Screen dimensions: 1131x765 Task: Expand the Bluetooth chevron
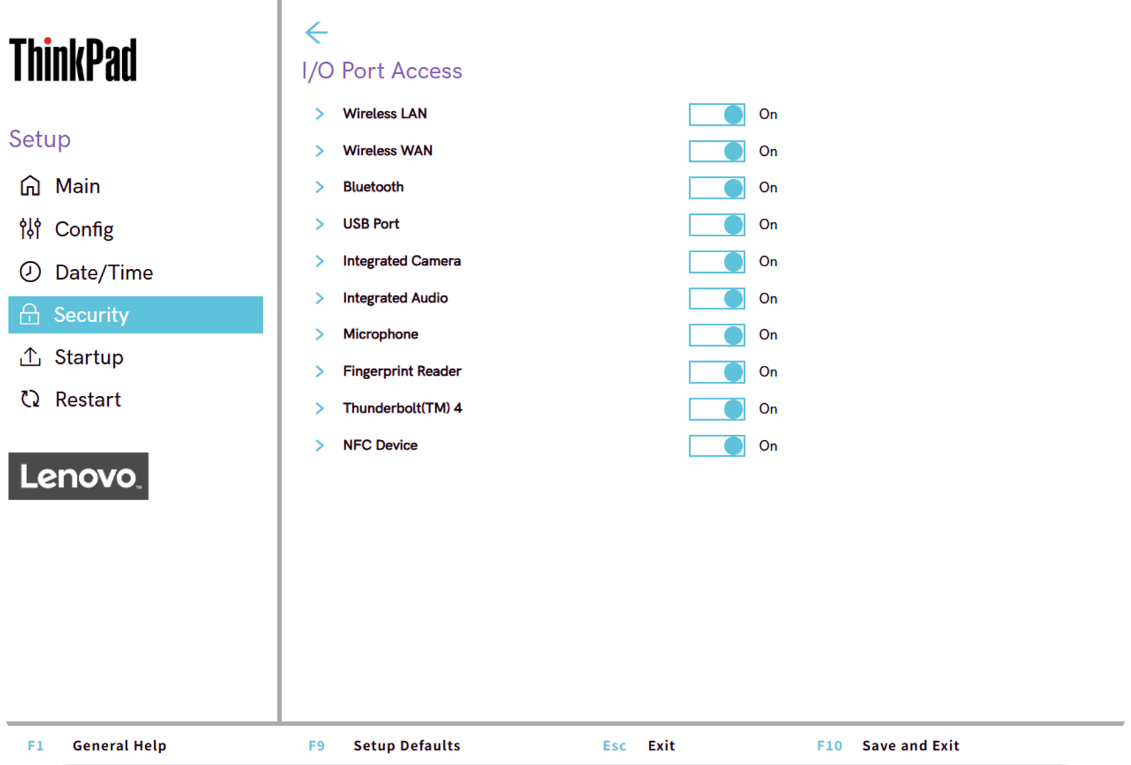click(320, 187)
